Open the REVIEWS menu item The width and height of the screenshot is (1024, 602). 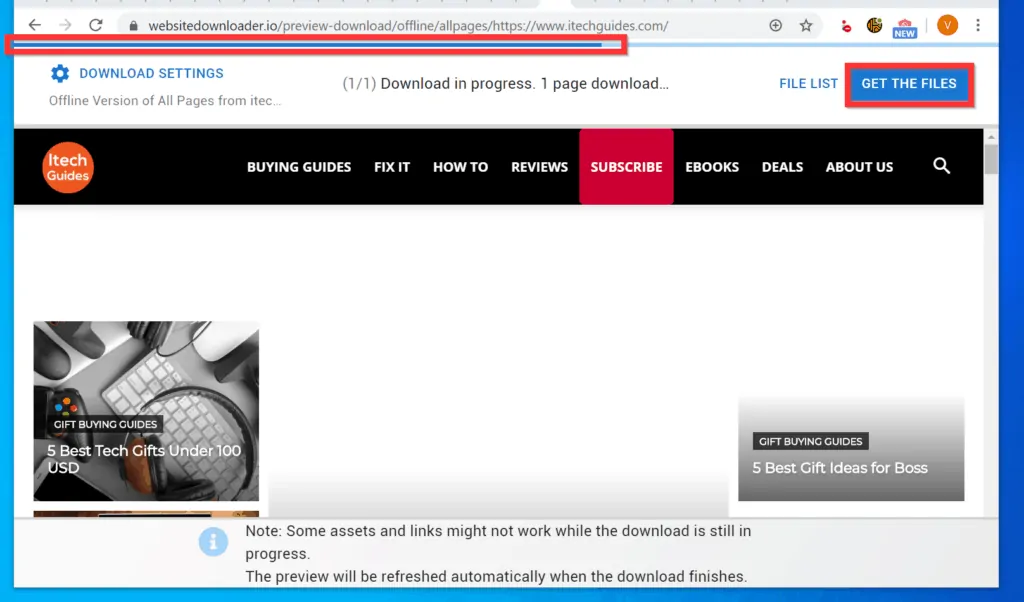click(539, 167)
